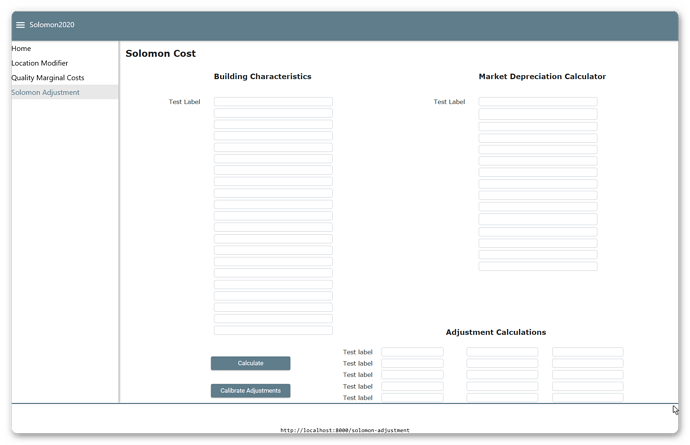
Task: Click the localhost solomon-adjustment URL text
Action: [x=345, y=430]
